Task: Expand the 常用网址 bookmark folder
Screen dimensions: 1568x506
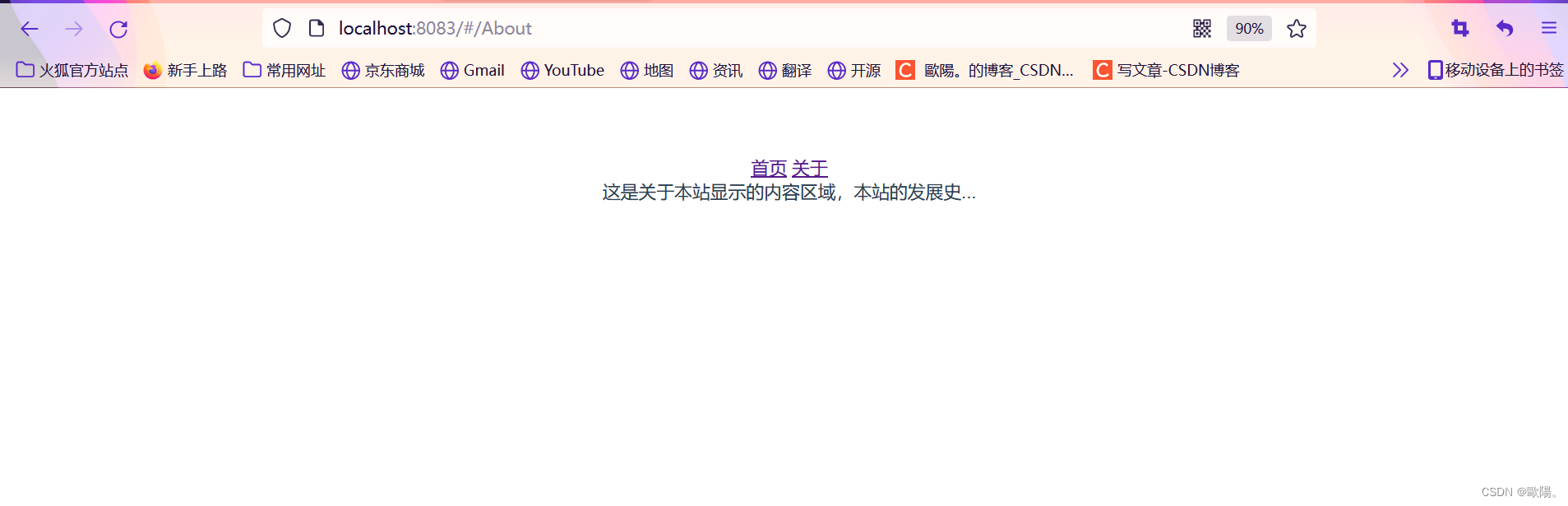Action: coord(284,70)
